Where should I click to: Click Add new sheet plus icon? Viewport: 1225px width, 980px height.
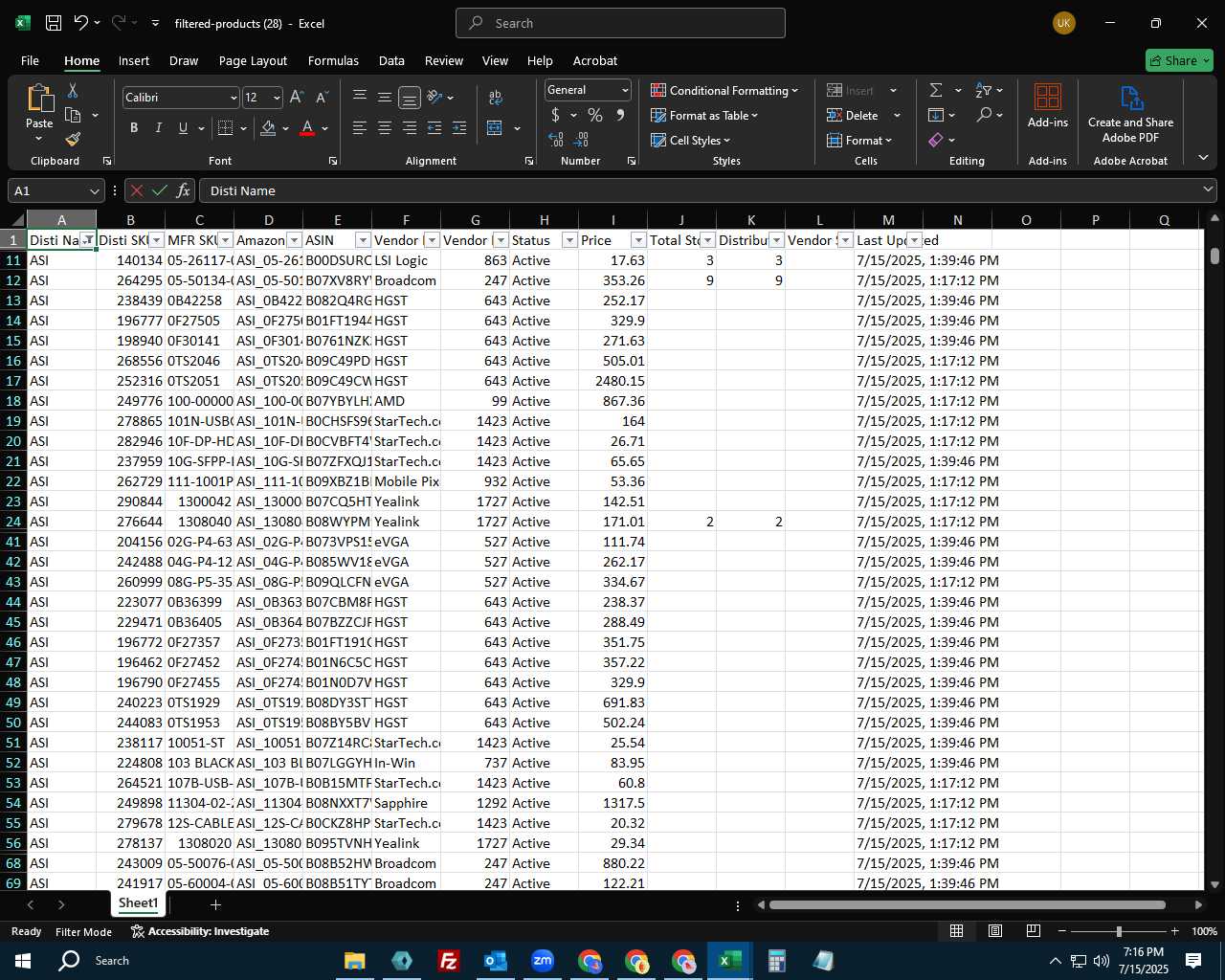click(216, 904)
